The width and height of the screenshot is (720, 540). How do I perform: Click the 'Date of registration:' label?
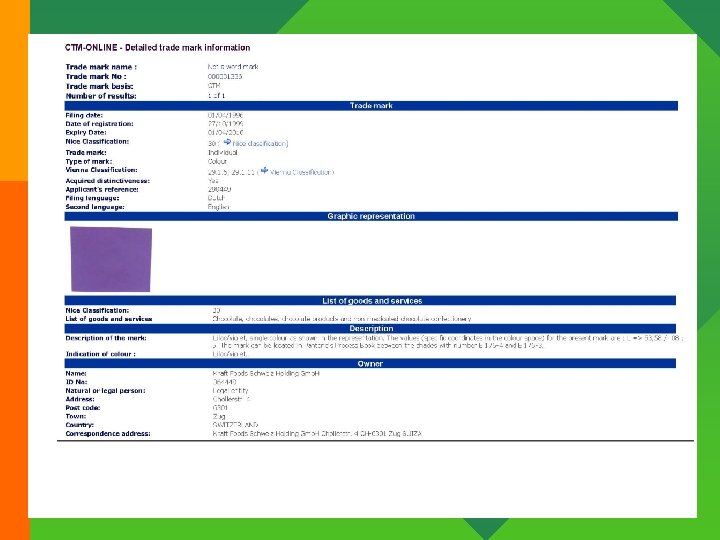pos(99,124)
